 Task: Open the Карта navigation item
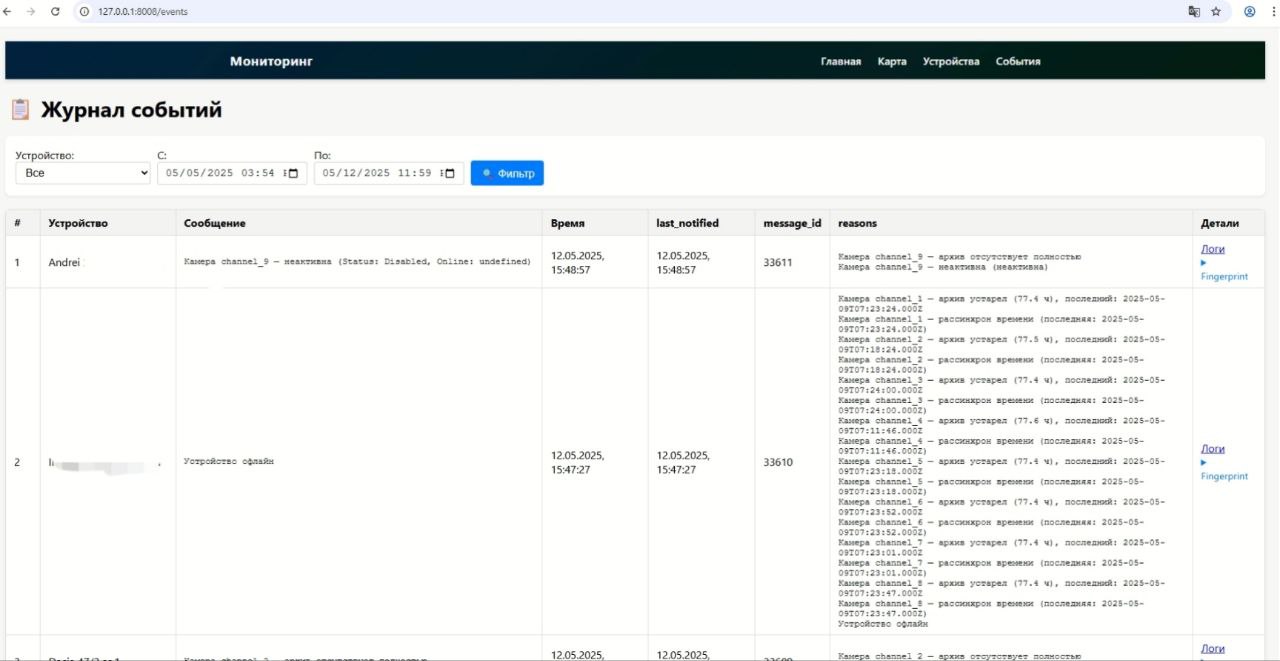pyautogui.click(x=892, y=61)
